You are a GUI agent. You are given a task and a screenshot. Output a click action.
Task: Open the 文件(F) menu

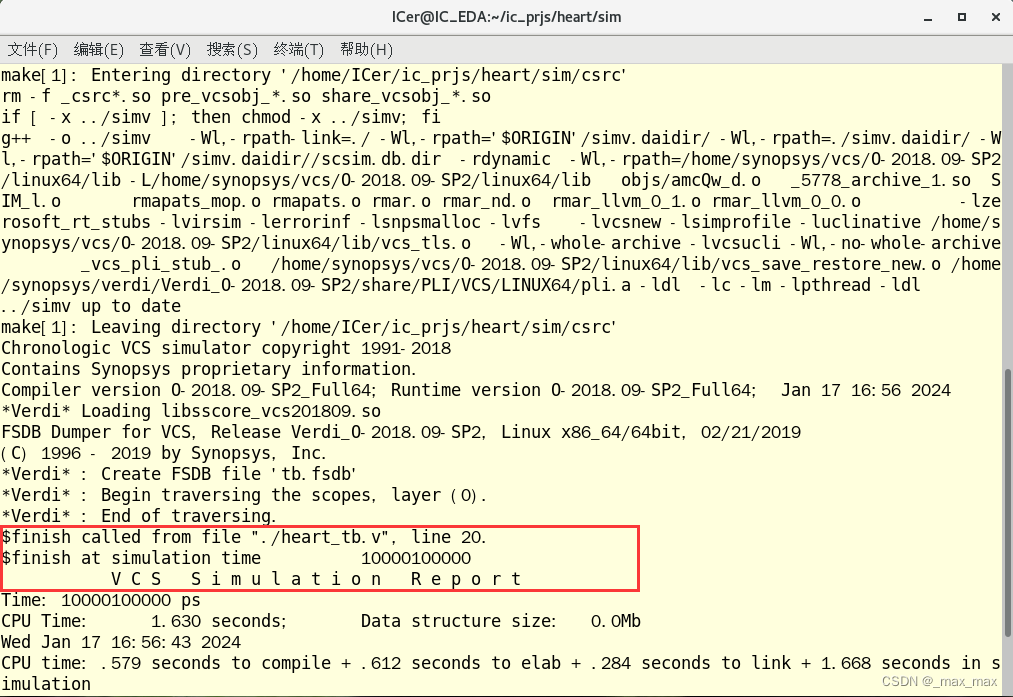point(32,50)
